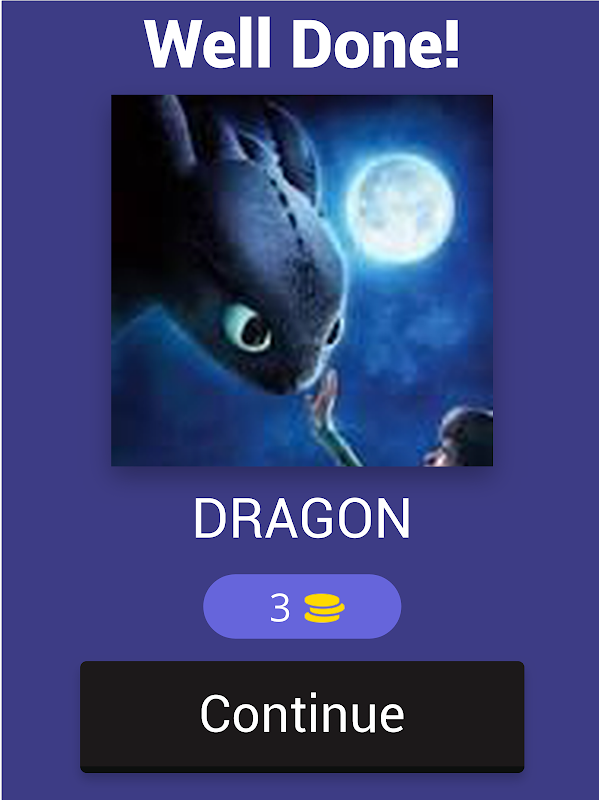Image resolution: width=599 pixels, height=800 pixels.
Task: Click the full moon in the picture
Action: (401, 208)
